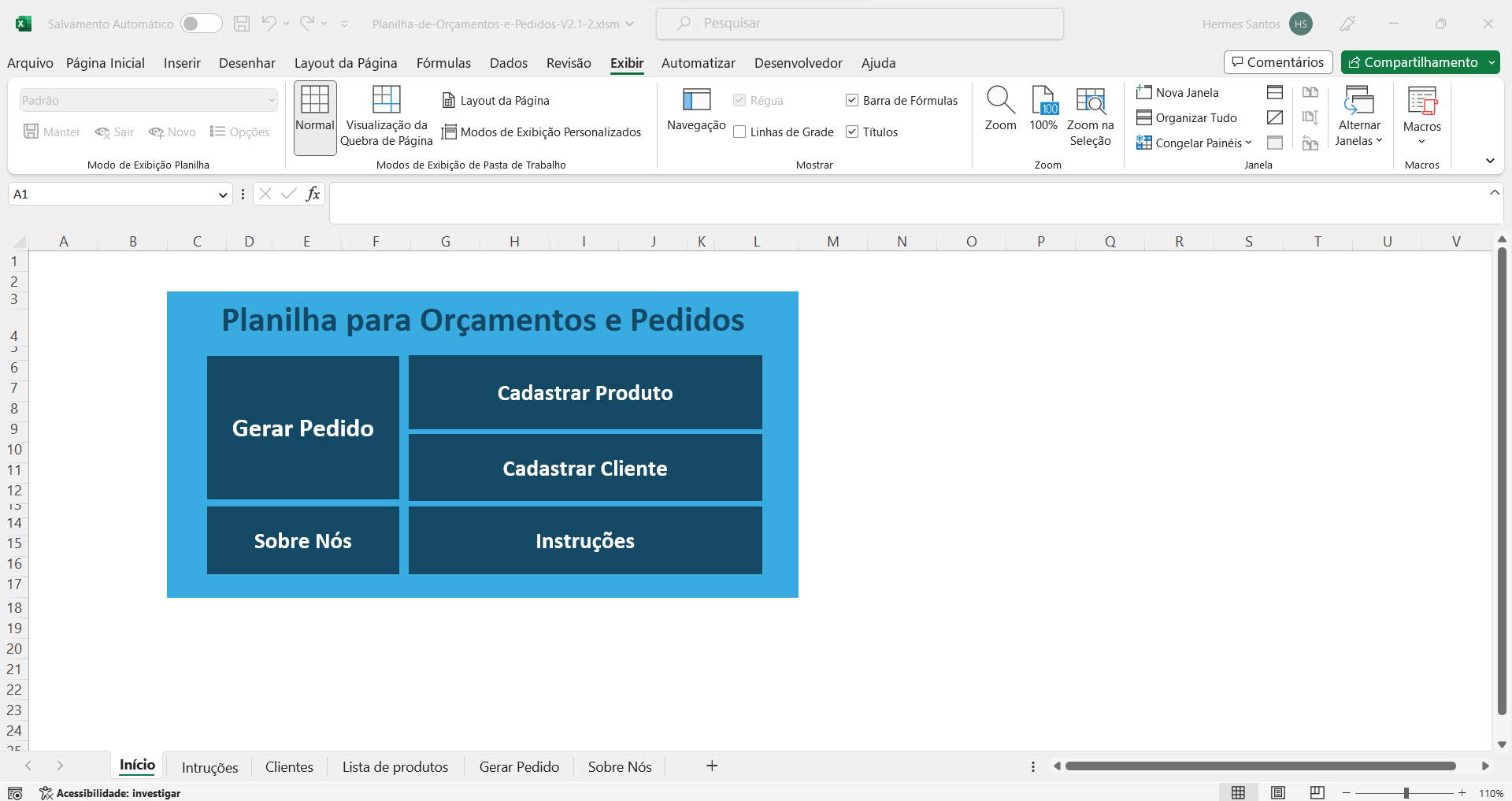
Task: Click the side-by-side view icon
Action: 1310,92
